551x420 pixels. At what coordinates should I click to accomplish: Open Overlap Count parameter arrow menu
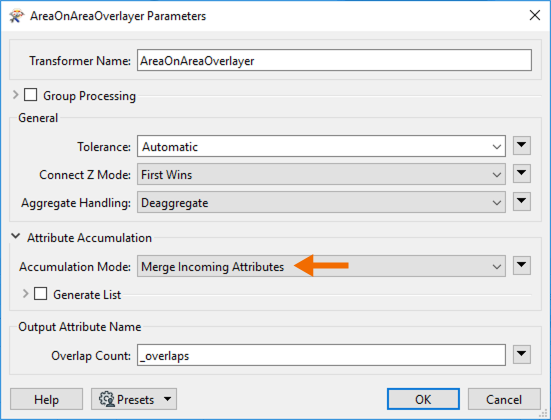[x=521, y=354]
